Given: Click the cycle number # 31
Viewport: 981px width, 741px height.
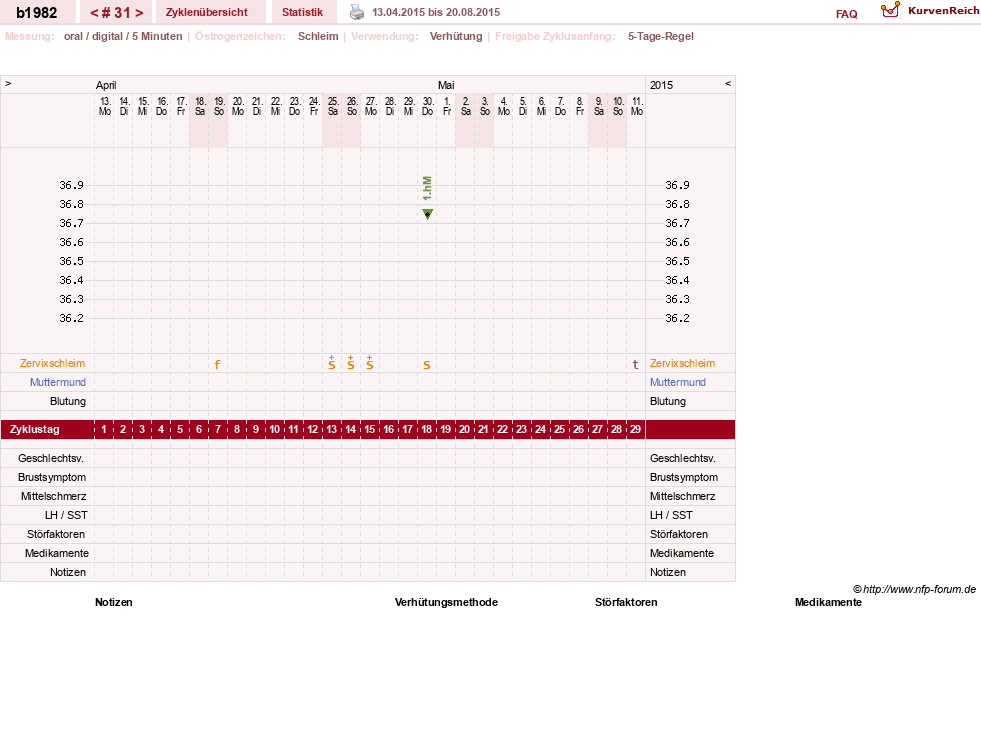Looking at the screenshot, I should tap(116, 13).
